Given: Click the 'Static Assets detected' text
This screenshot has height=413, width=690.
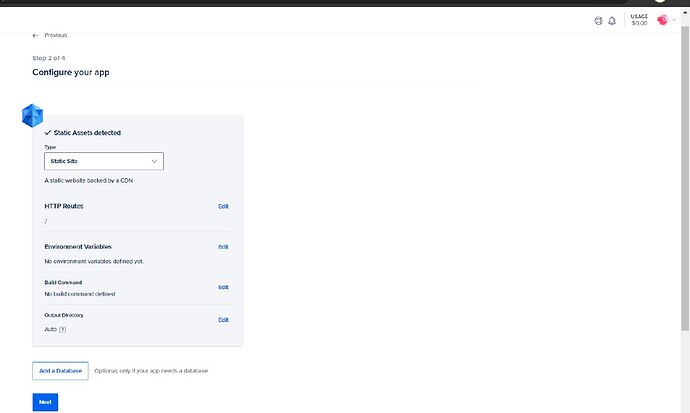Looking at the screenshot, I should [87, 132].
